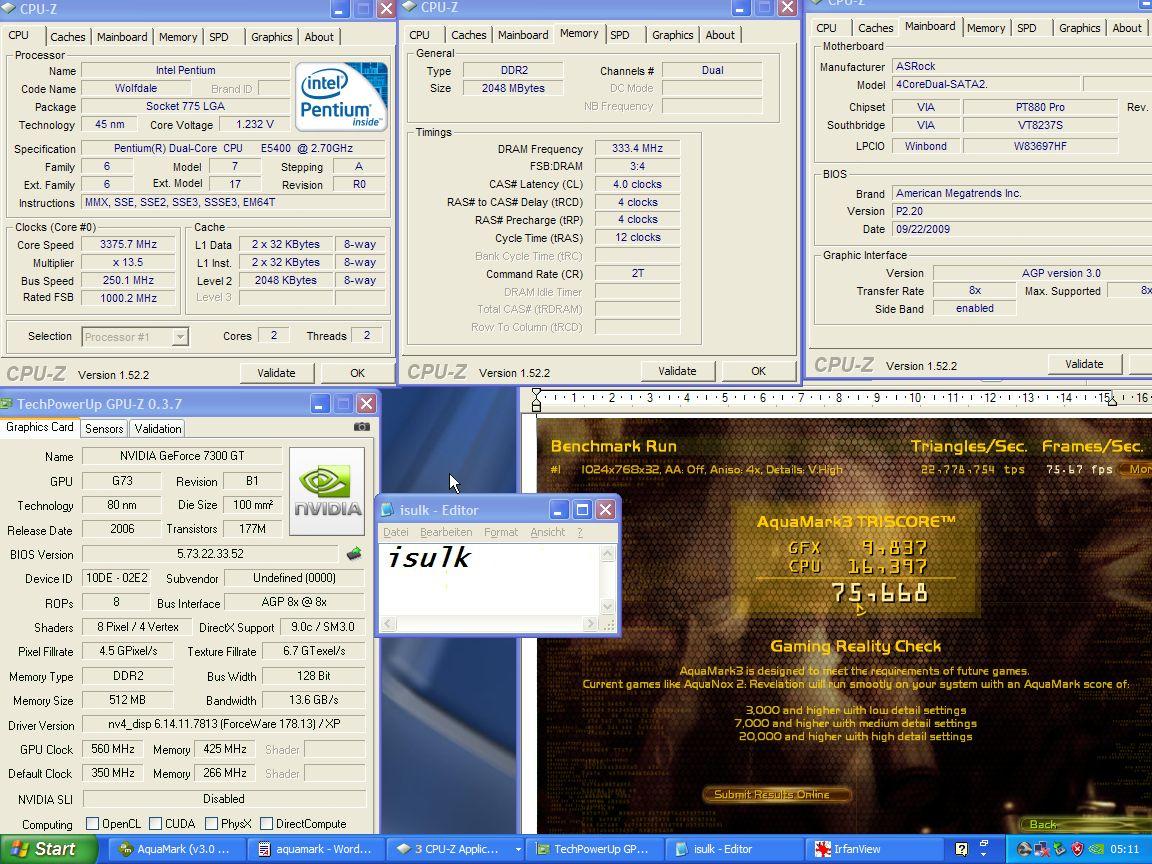Select the Sensors tab in GPU-Z

104,428
